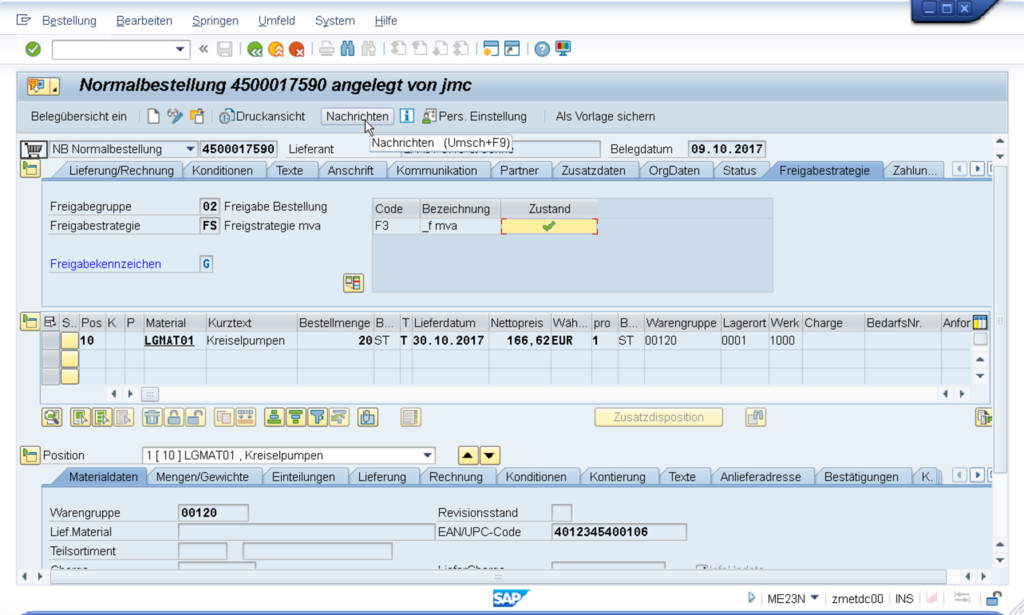
Task: Open the command field dropdown arrow
Action: click(181, 49)
